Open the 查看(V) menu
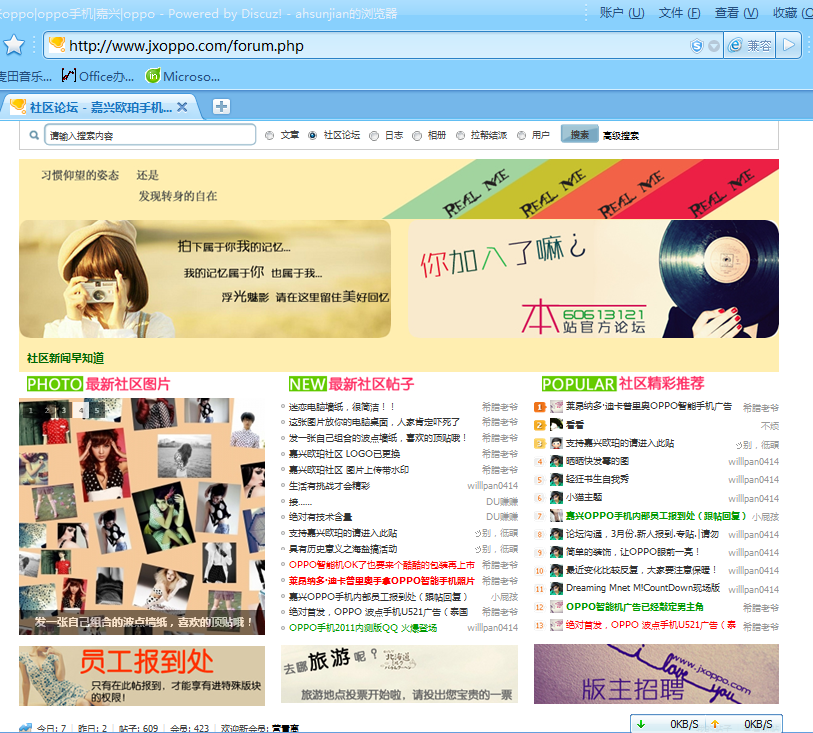 tap(736, 12)
